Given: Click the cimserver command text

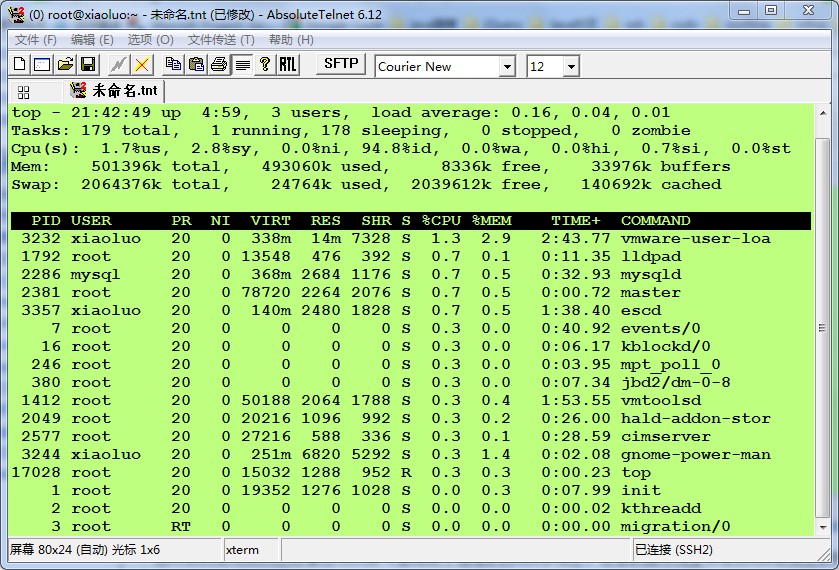Looking at the screenshot, I should coord(666,437).
